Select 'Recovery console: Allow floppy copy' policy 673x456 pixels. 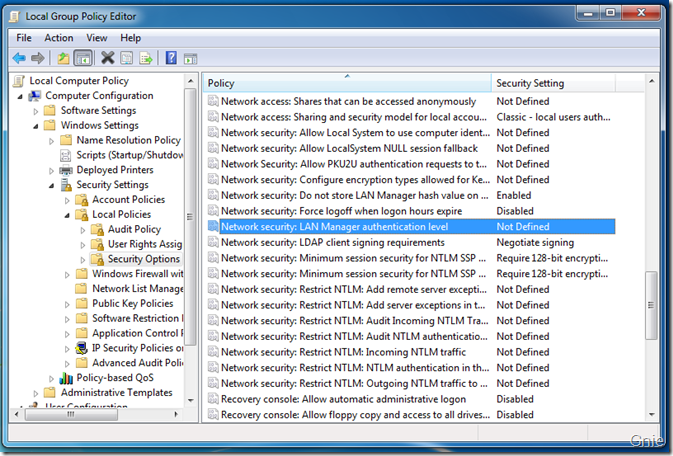tap(355, 415)
